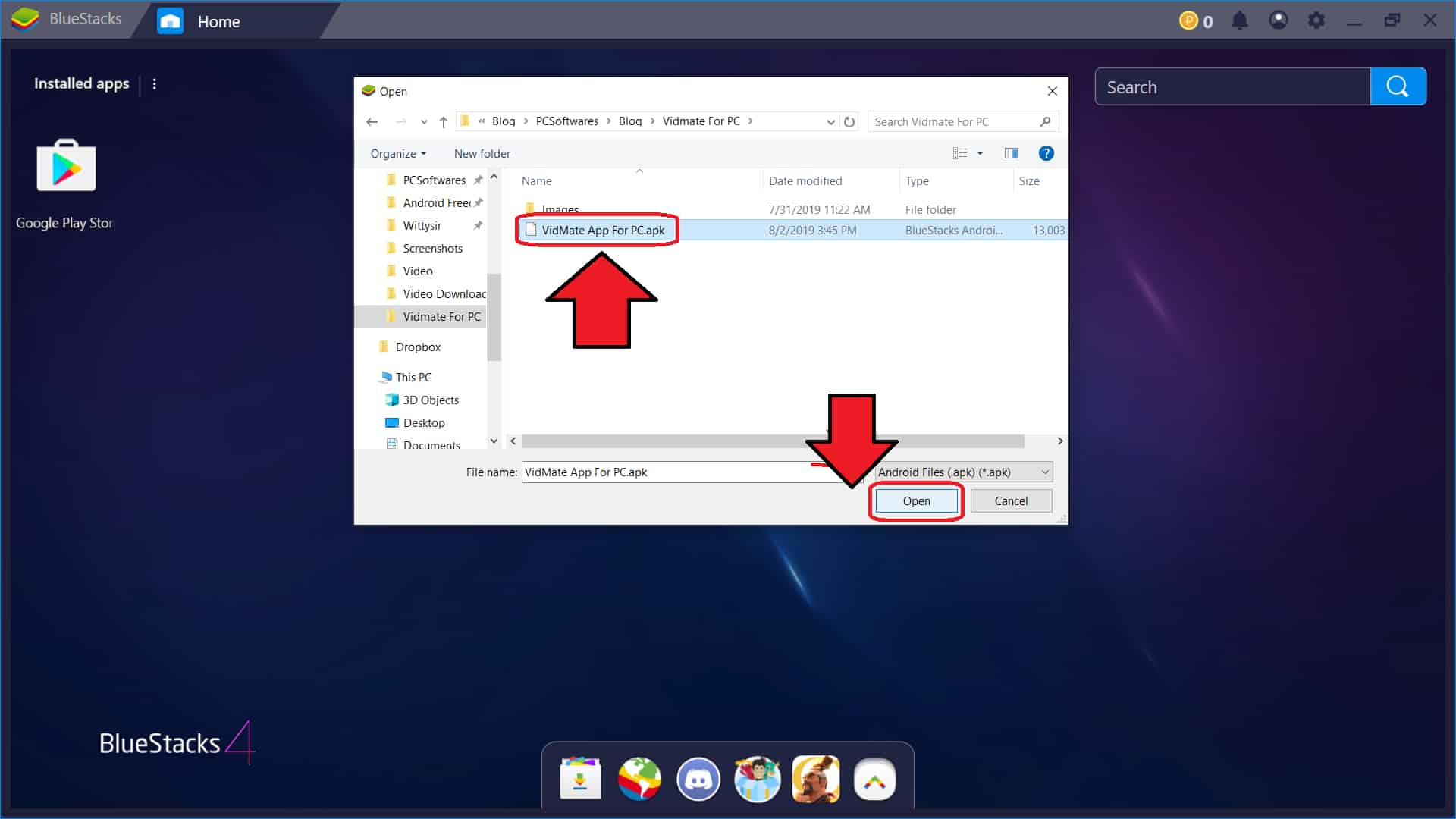Click Blog breadcrumb chevron before PCSoftwares
This screenshot has height=819, width=1456.
coord(526,121)
